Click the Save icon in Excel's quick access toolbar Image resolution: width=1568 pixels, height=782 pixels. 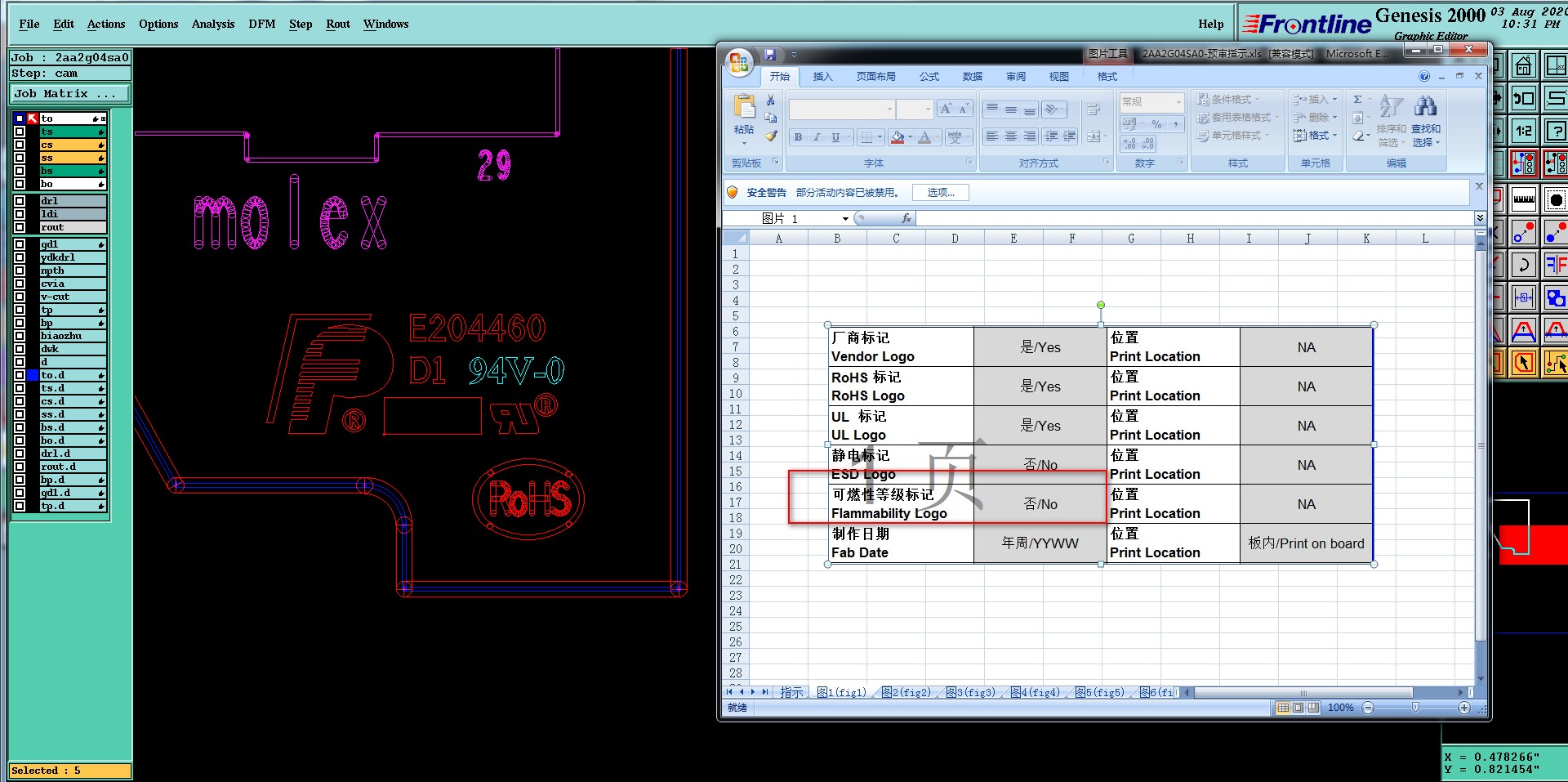[x=769, y=55]
